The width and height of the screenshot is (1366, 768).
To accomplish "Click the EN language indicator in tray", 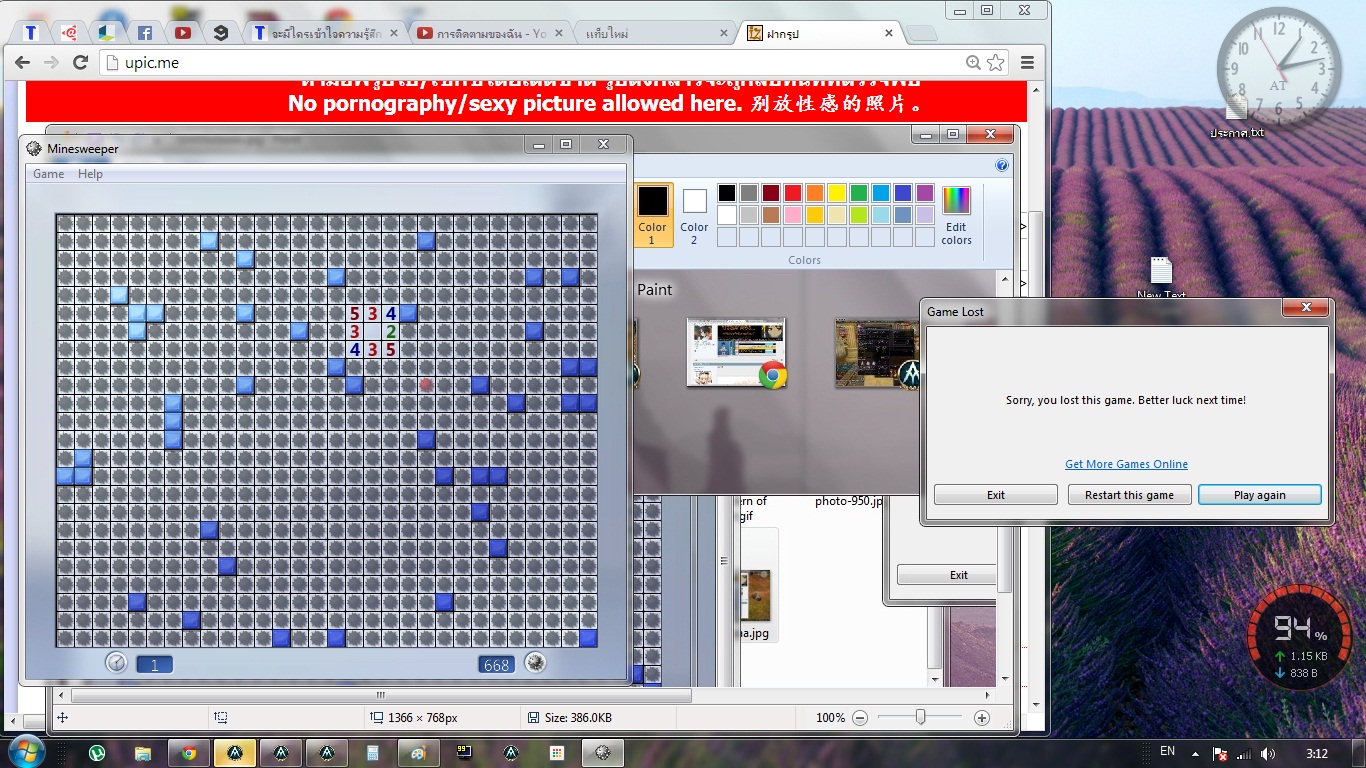I will [1167, 751].
